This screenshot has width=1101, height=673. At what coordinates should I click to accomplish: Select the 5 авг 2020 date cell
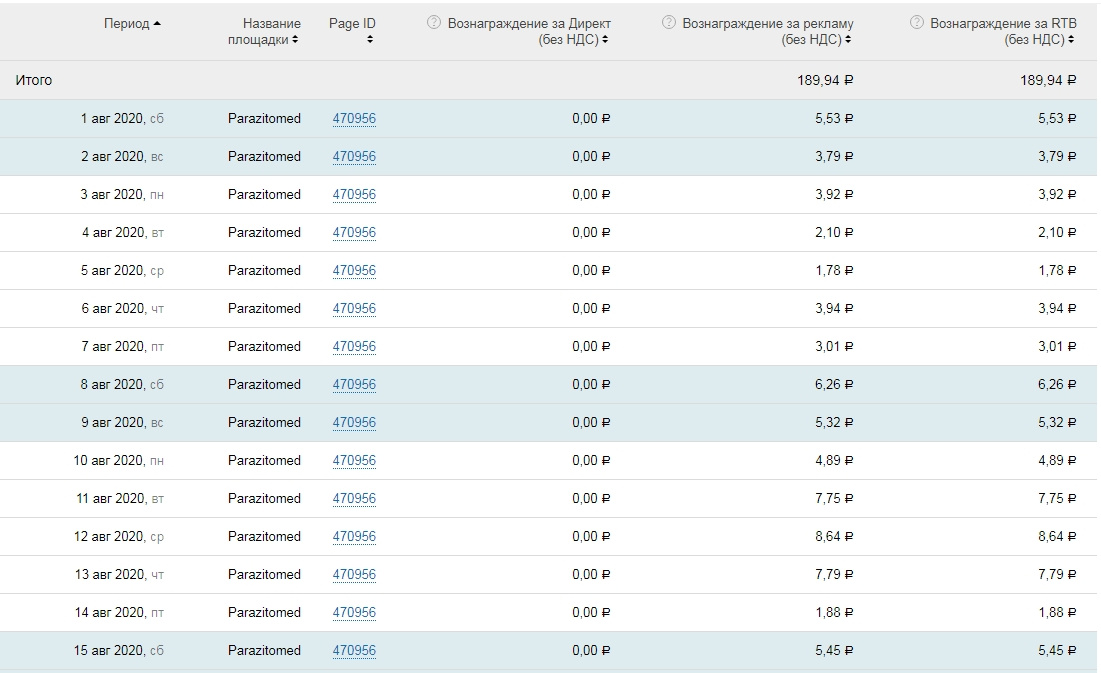coord(113,271)
